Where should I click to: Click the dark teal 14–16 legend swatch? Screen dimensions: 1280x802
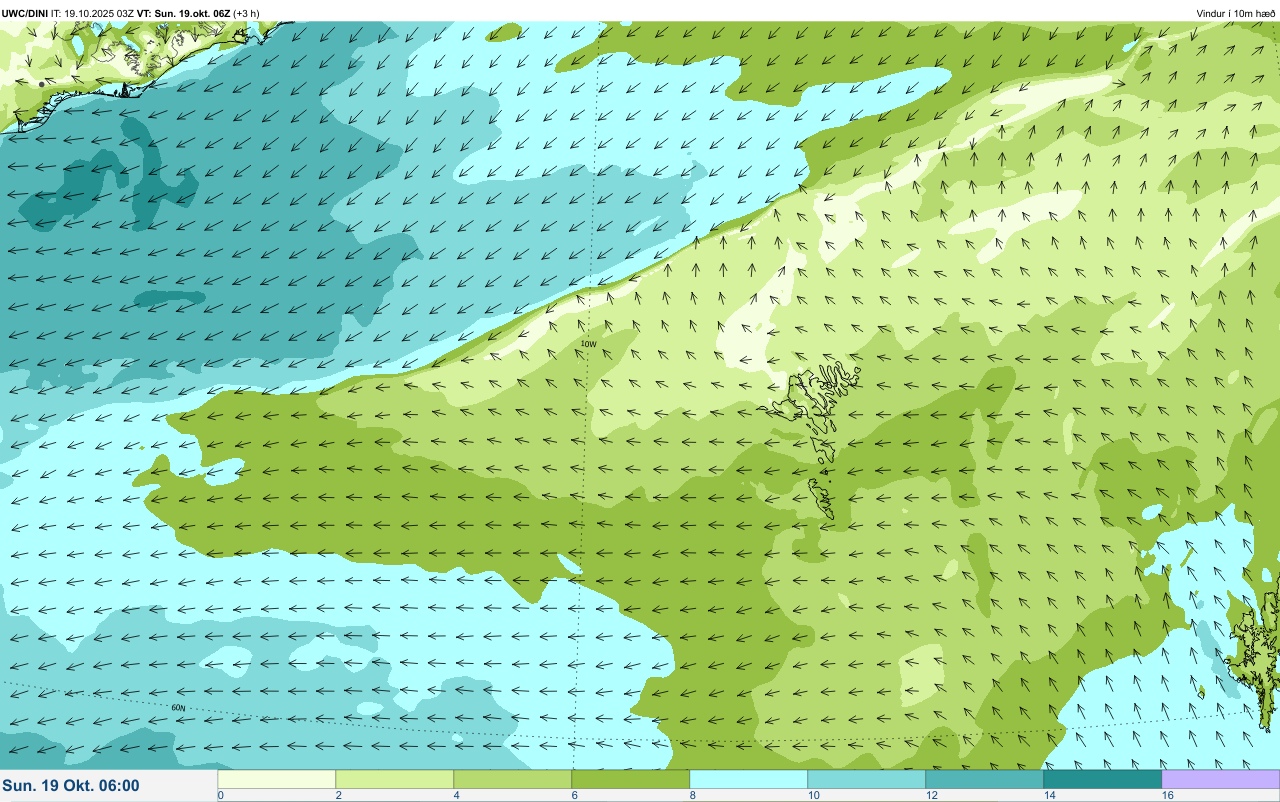click(1103, 779)
